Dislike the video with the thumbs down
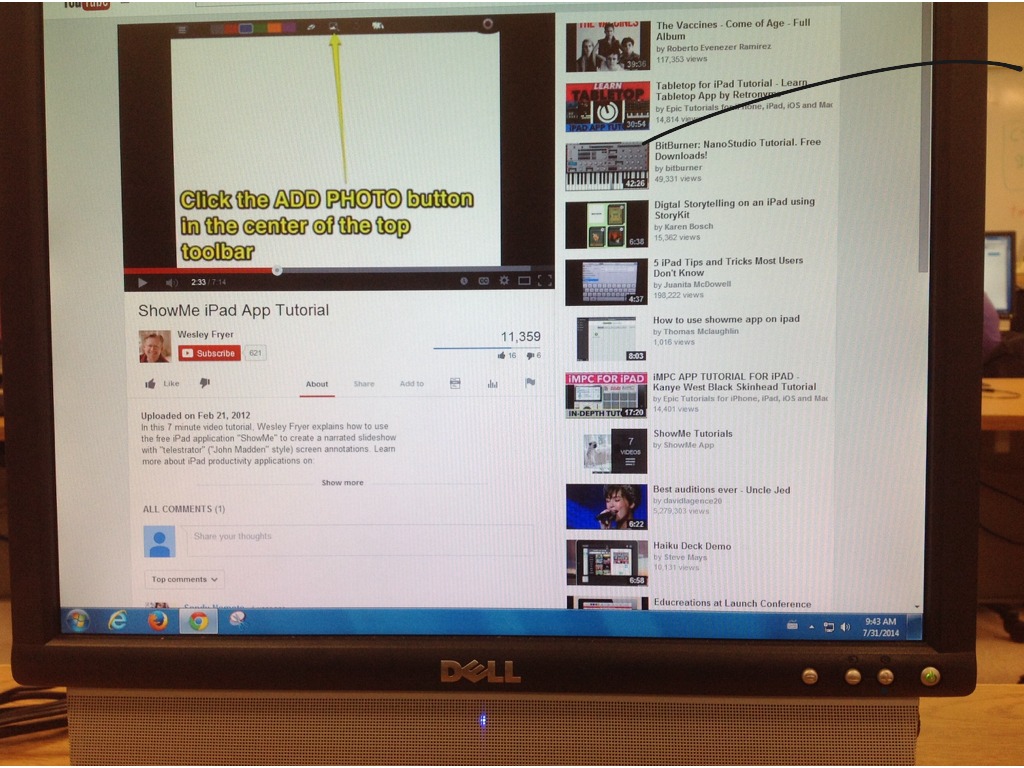This screenshot has width=1024, height=768. (204, 383)
